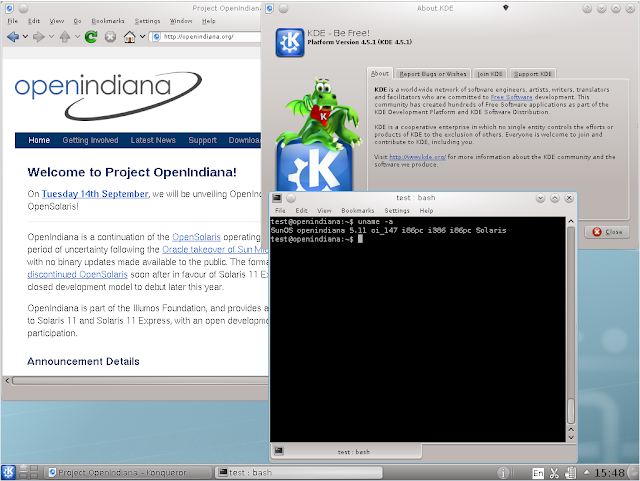The image size is (640, 481).
Task: Click the virtual desktop pager in the panel
Action: [x=29, y=472]
